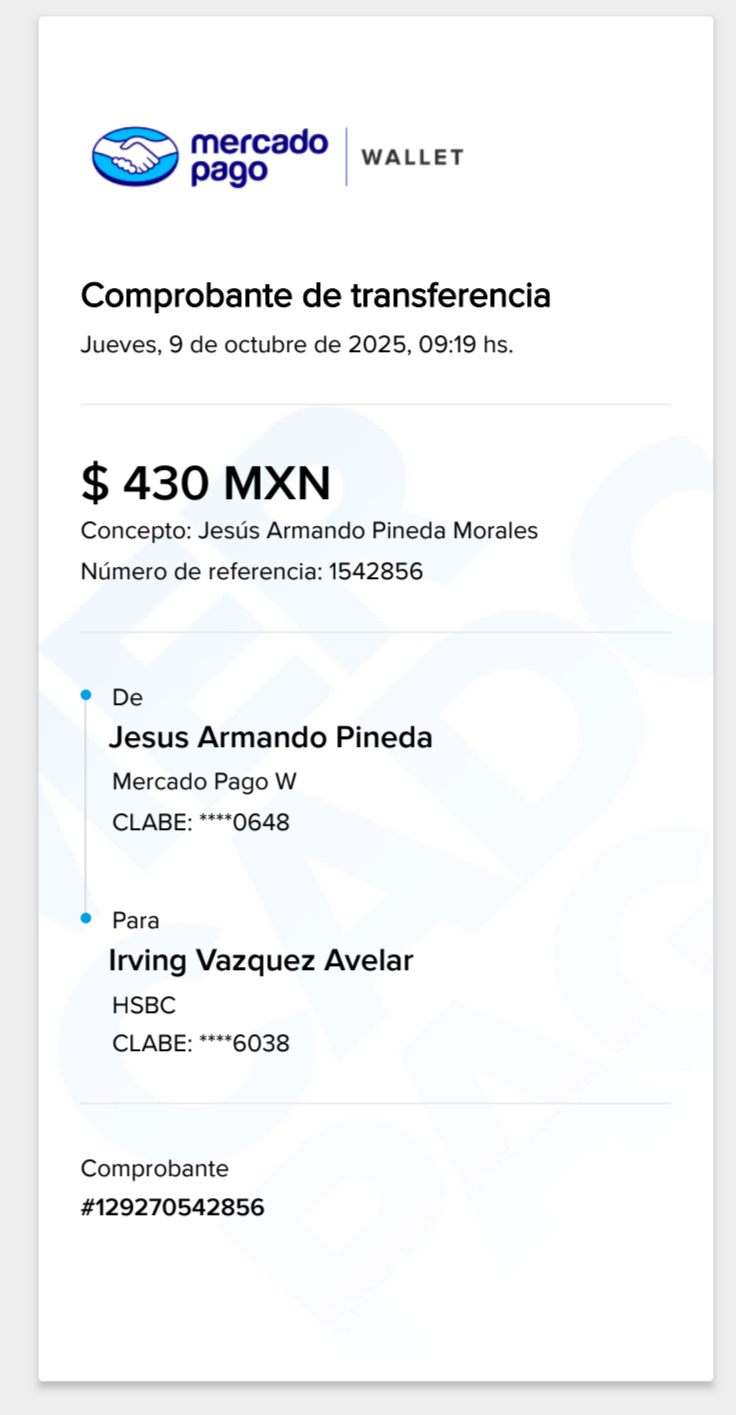Select the sender CLABE ending 0648
The image size is (736, 1415).
click(200, 823)
